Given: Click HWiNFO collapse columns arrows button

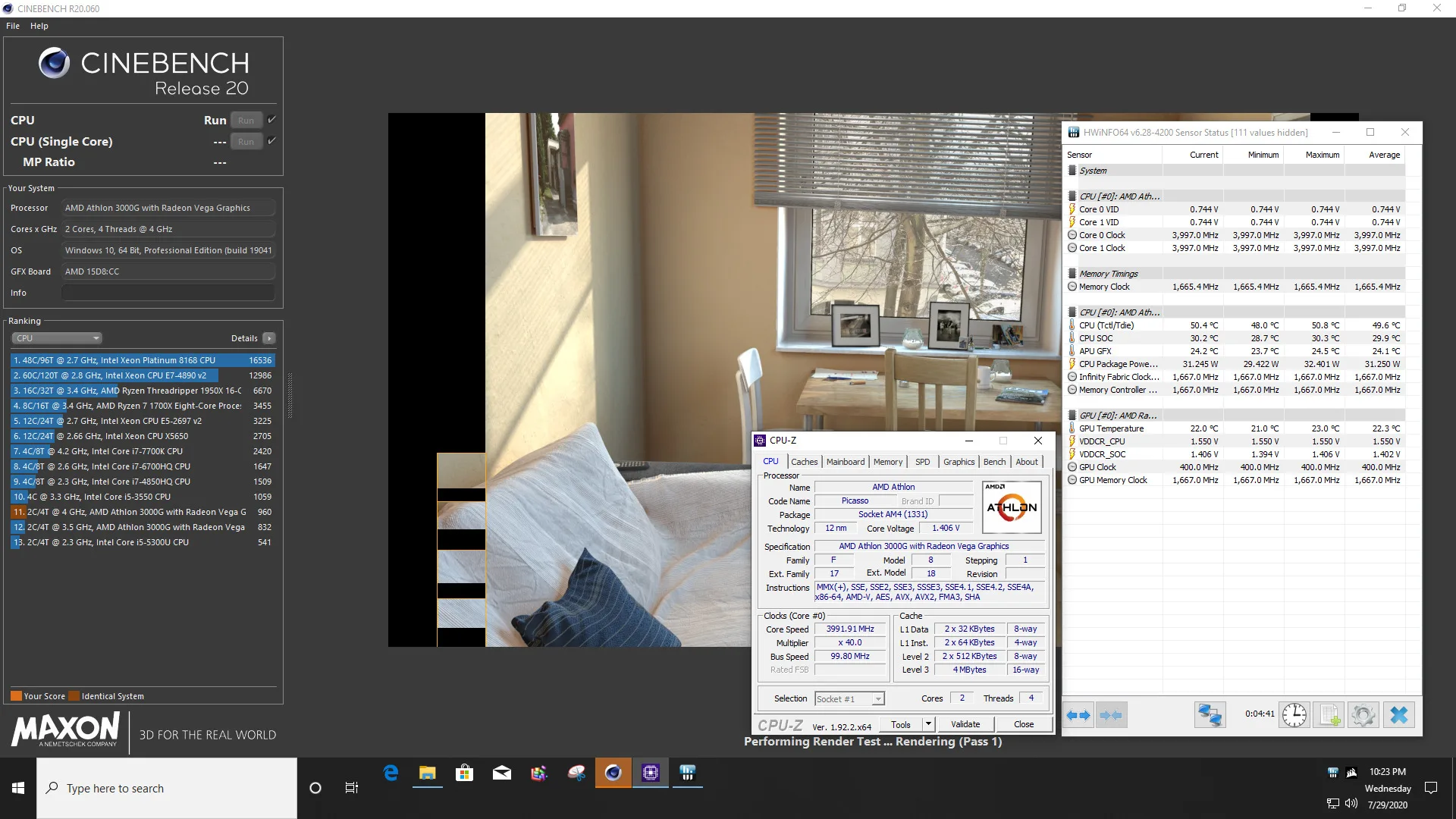Looking at the screenshot, I should tap(1111, 715).
